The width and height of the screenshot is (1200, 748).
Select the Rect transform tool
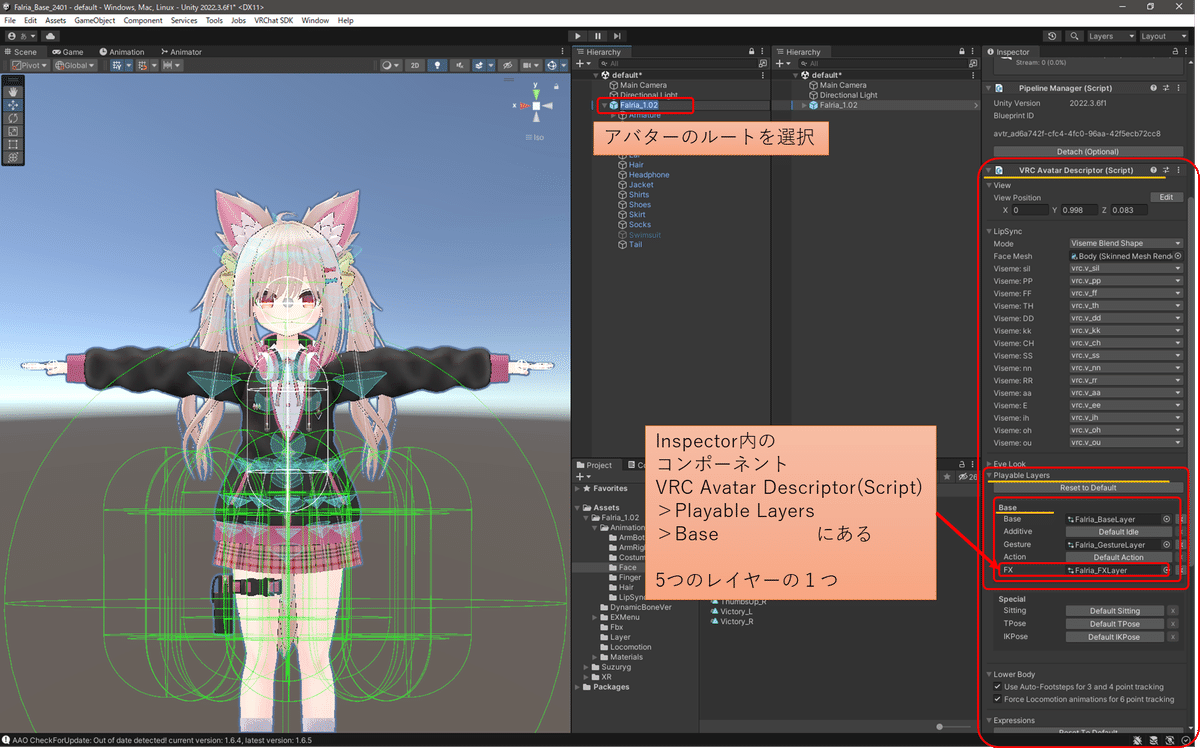(14, 144)
